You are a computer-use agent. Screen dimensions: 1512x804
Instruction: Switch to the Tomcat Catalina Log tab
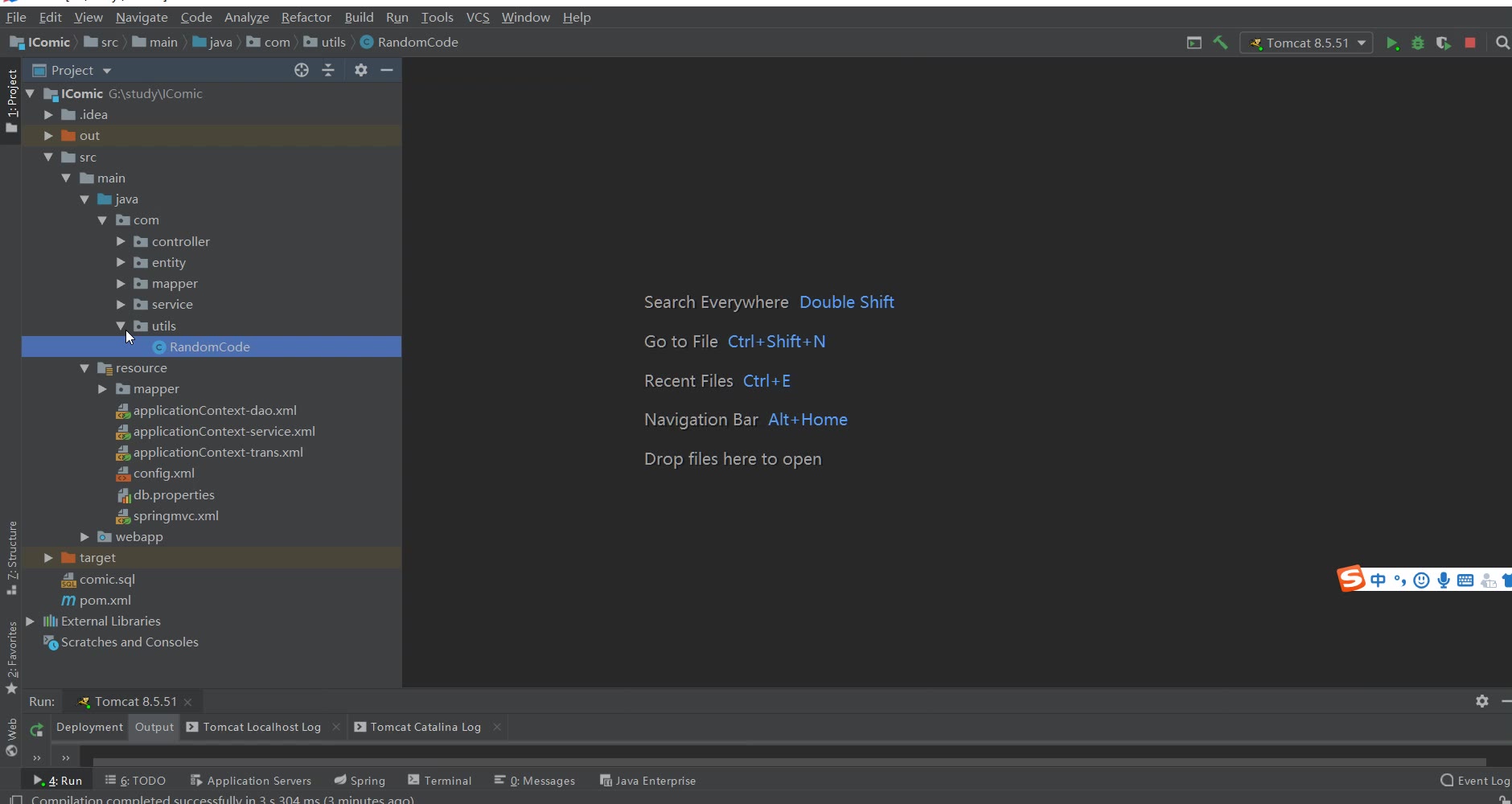425,727
